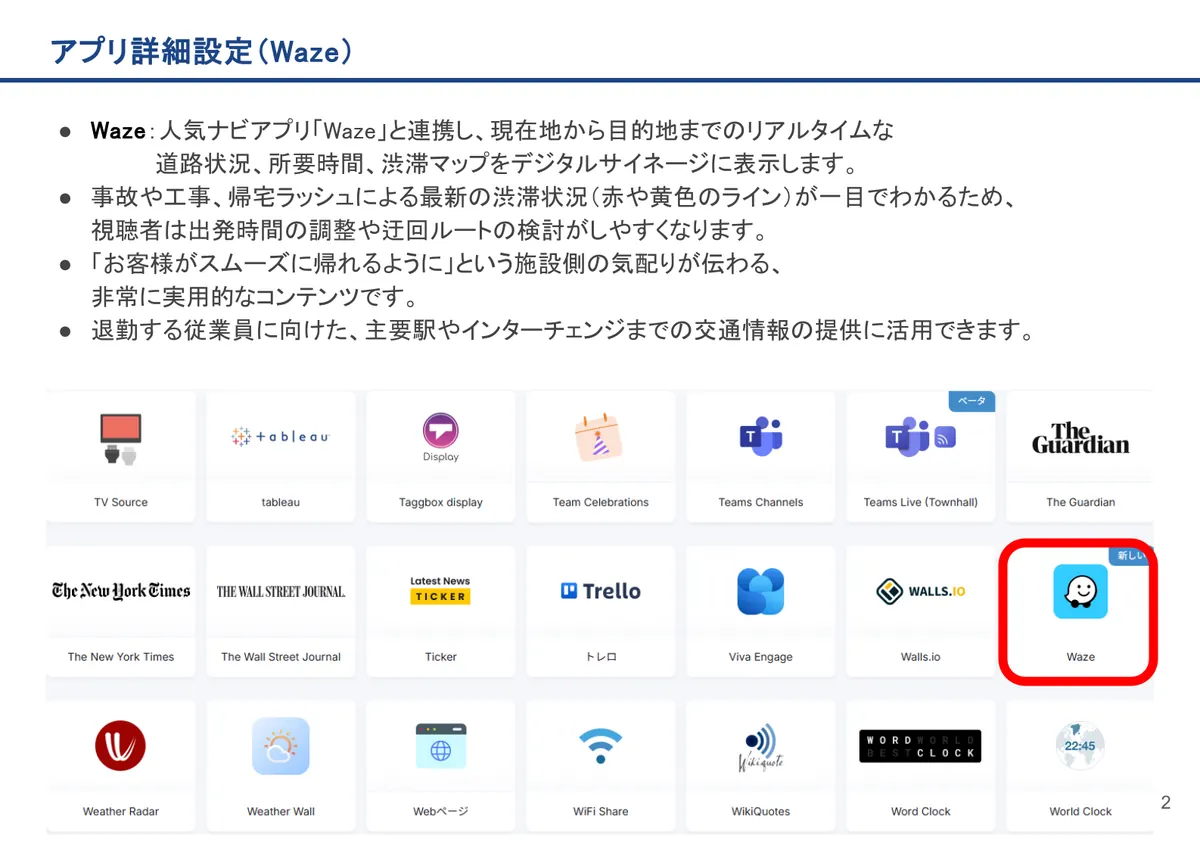Click the 'Teams Live (Townhall)' label
1200x849 pixels.
(x=921, y=502)
